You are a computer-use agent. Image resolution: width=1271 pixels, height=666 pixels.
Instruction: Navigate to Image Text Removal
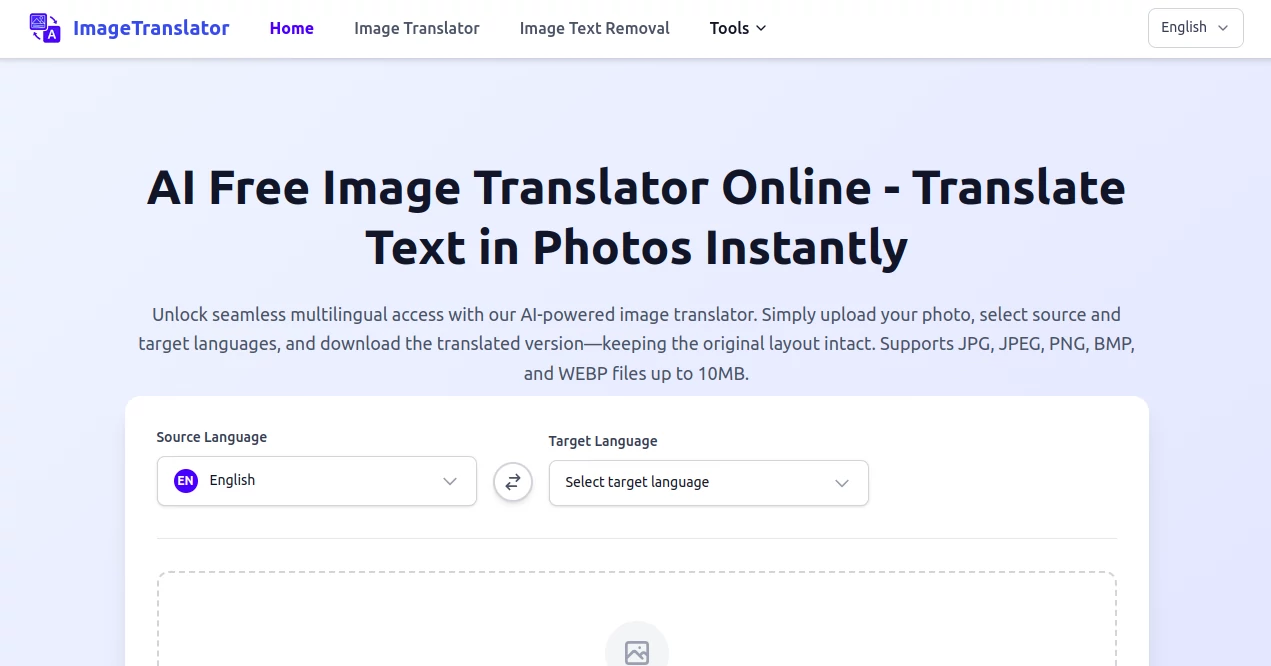pyautogui.click(x=594, y=28)
